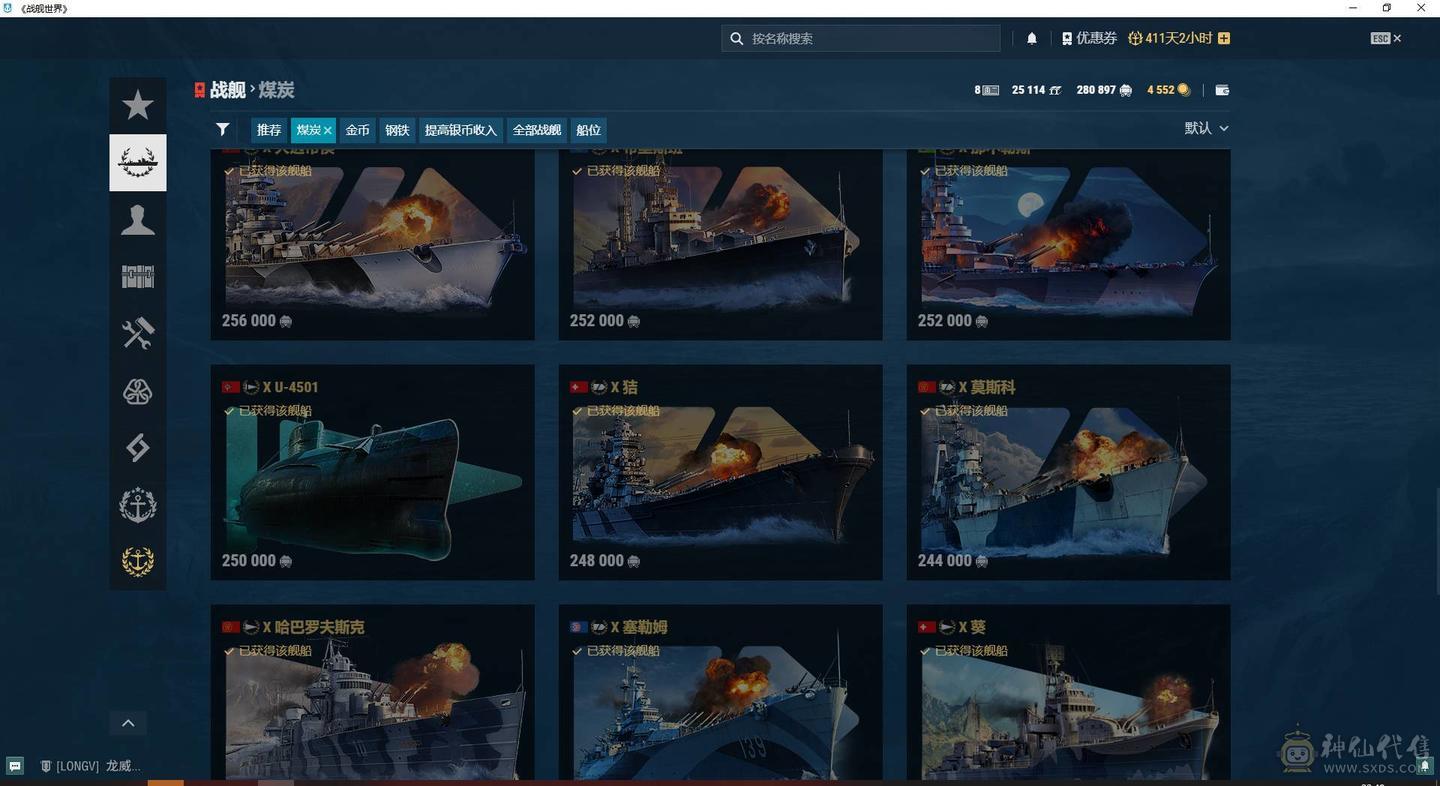Click the [LONGV] clan chat label
Screen dimensions: 1440x786
tap(90, 766)
